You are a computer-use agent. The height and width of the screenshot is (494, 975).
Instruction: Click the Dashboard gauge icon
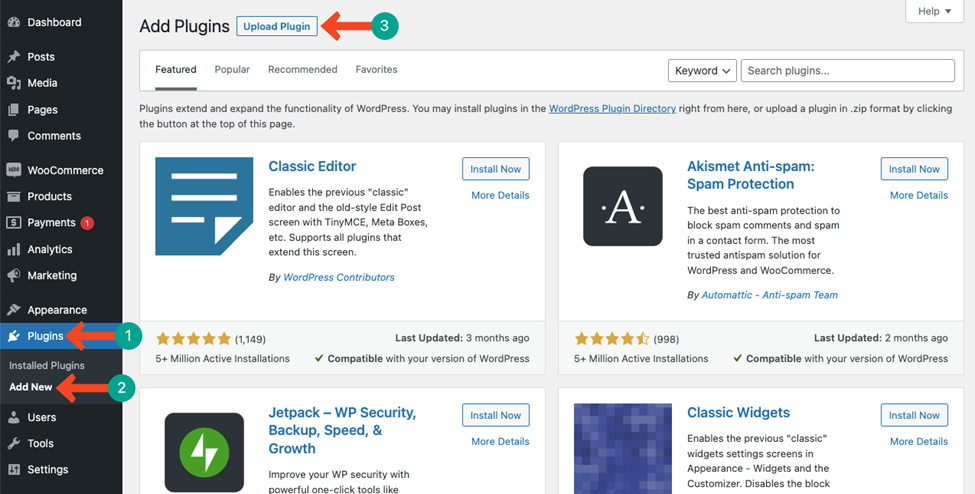pyautogui.click(x=14, y=22)
